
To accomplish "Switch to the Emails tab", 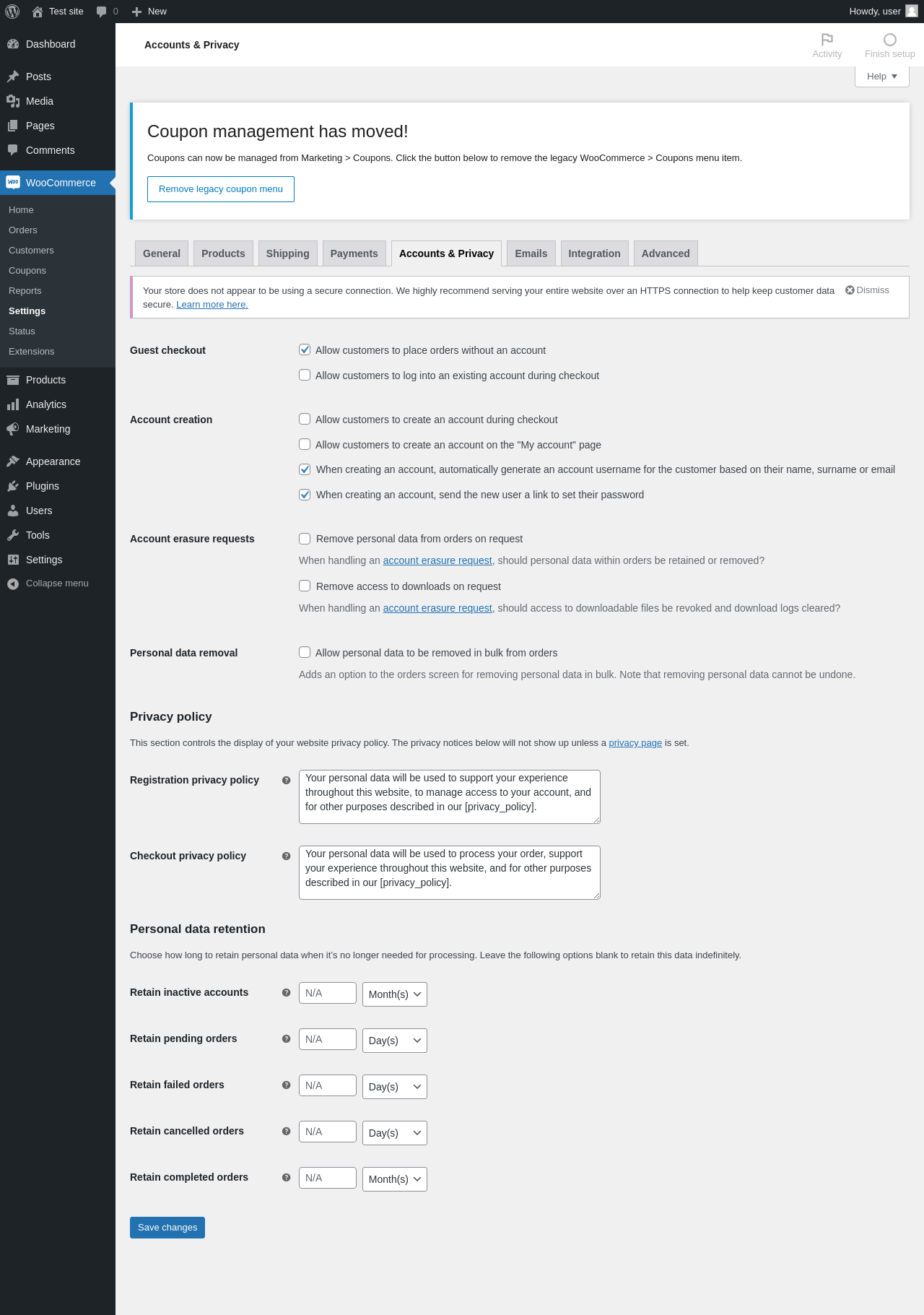I will [x=531, y=253].
